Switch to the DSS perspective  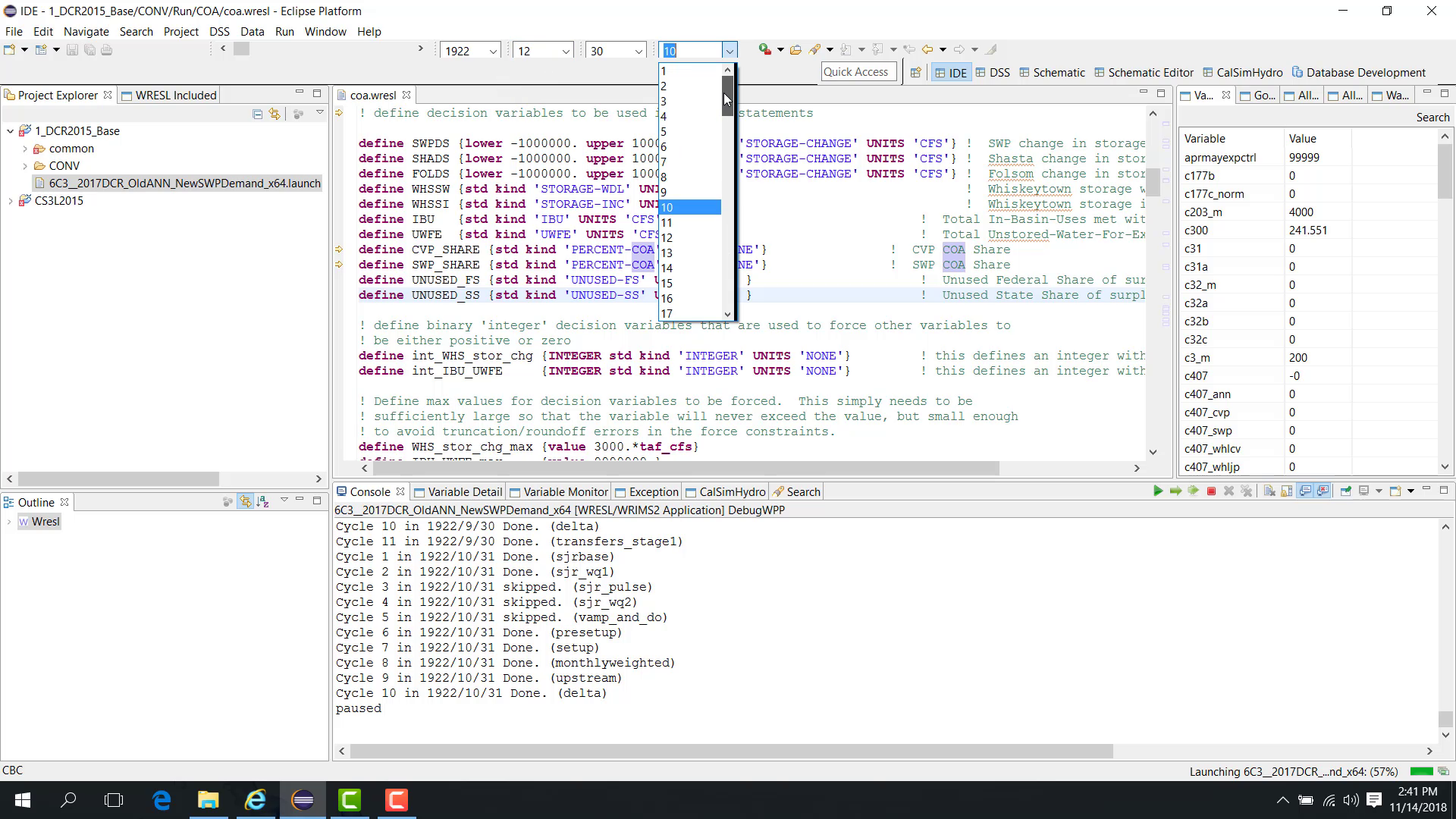coord(993,73)
